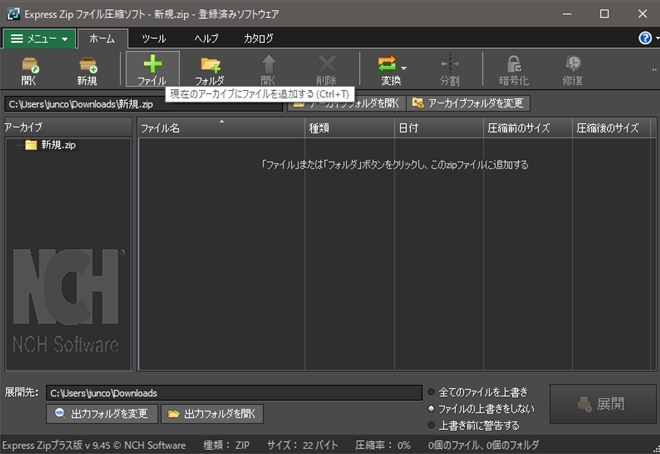The width and height of the screenshot is (660, 454).
Task: Click the 削除 delete X icon
Action: (327, 70)
